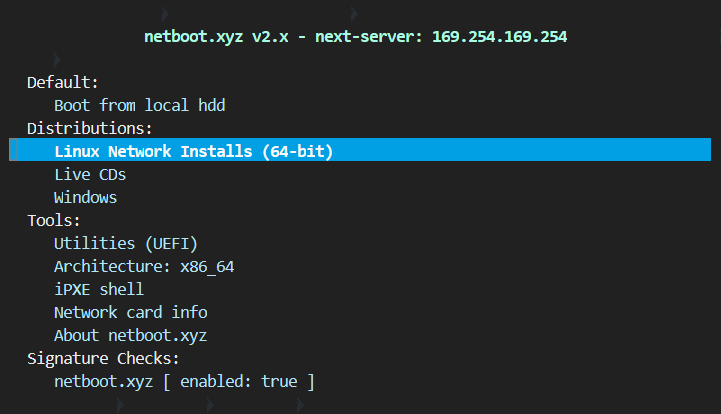Open the Live CDs menu
This screenshot has height=414, width=721.
click(90, 174)
